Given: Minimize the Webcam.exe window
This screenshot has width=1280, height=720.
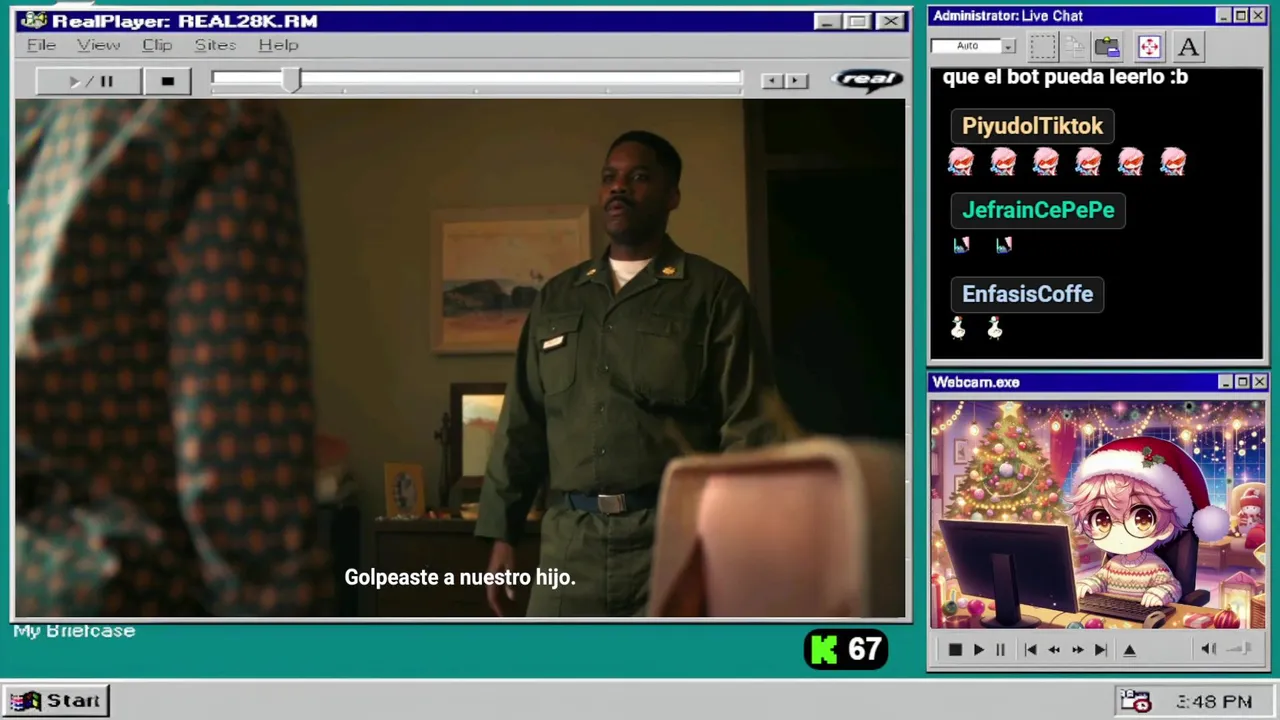Looking at the screenshot, I should point(1226,382).
